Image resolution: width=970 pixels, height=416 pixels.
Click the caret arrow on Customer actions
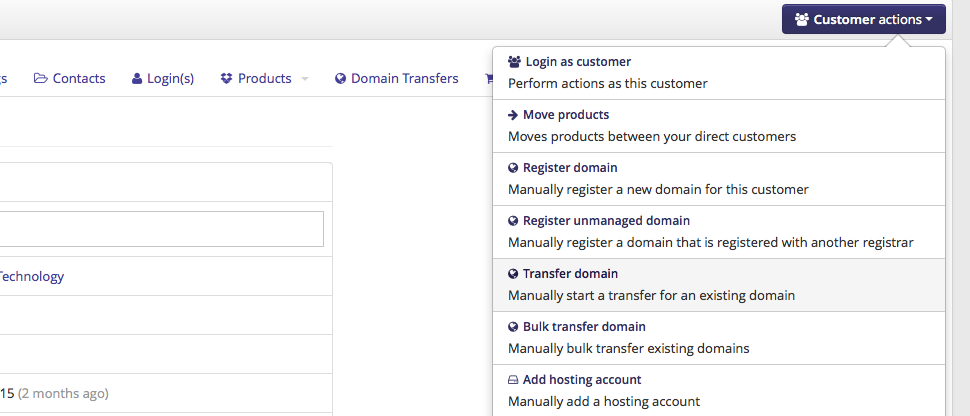[x=929, y=20]
